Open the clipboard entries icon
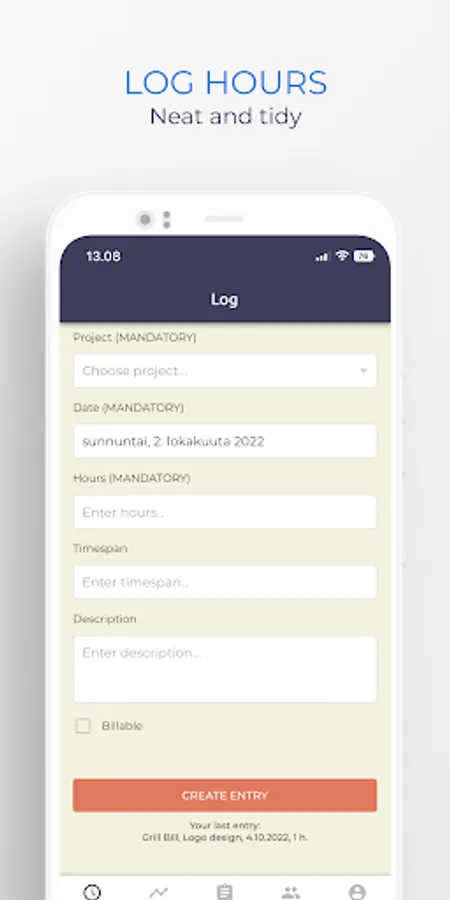The width and height of the screenshot is (450, 900). (224, 891)
